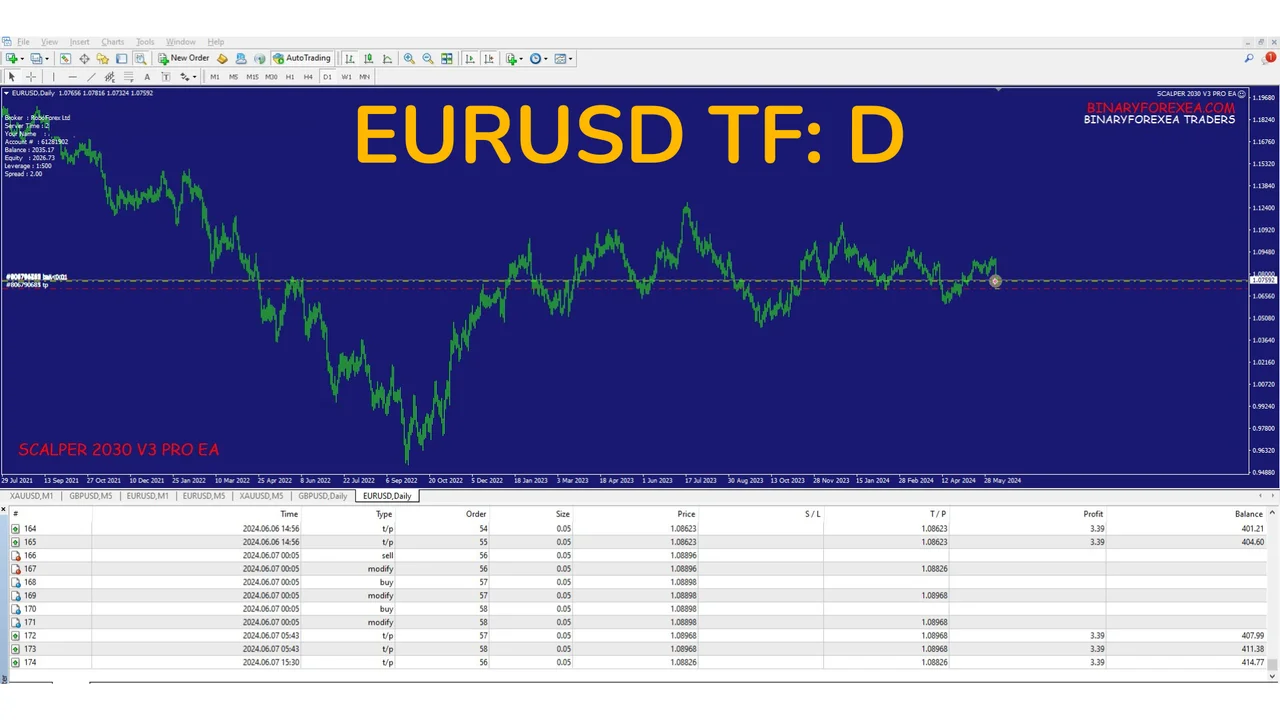Switch chart to line chart view
The height and width of the screenshot is (720, 1280).
[x=388, y=59]
